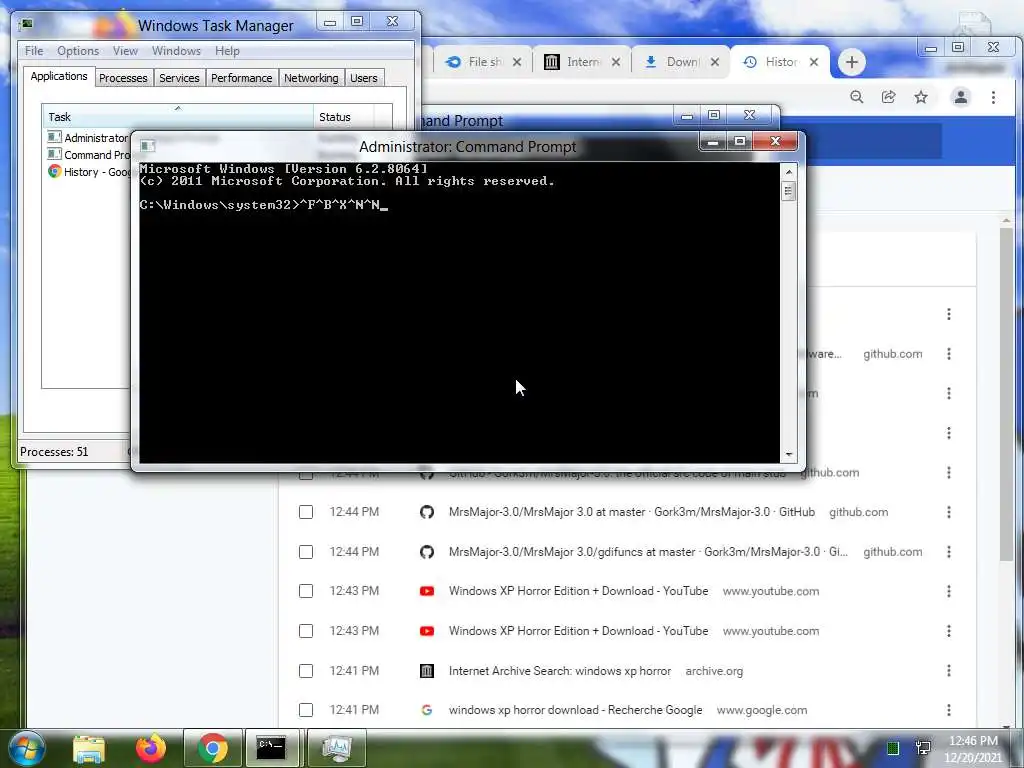This screenshot has width=1024, height=768.
Task: Open File Explorer from the taskbar
Action: [x=89, y=748]
